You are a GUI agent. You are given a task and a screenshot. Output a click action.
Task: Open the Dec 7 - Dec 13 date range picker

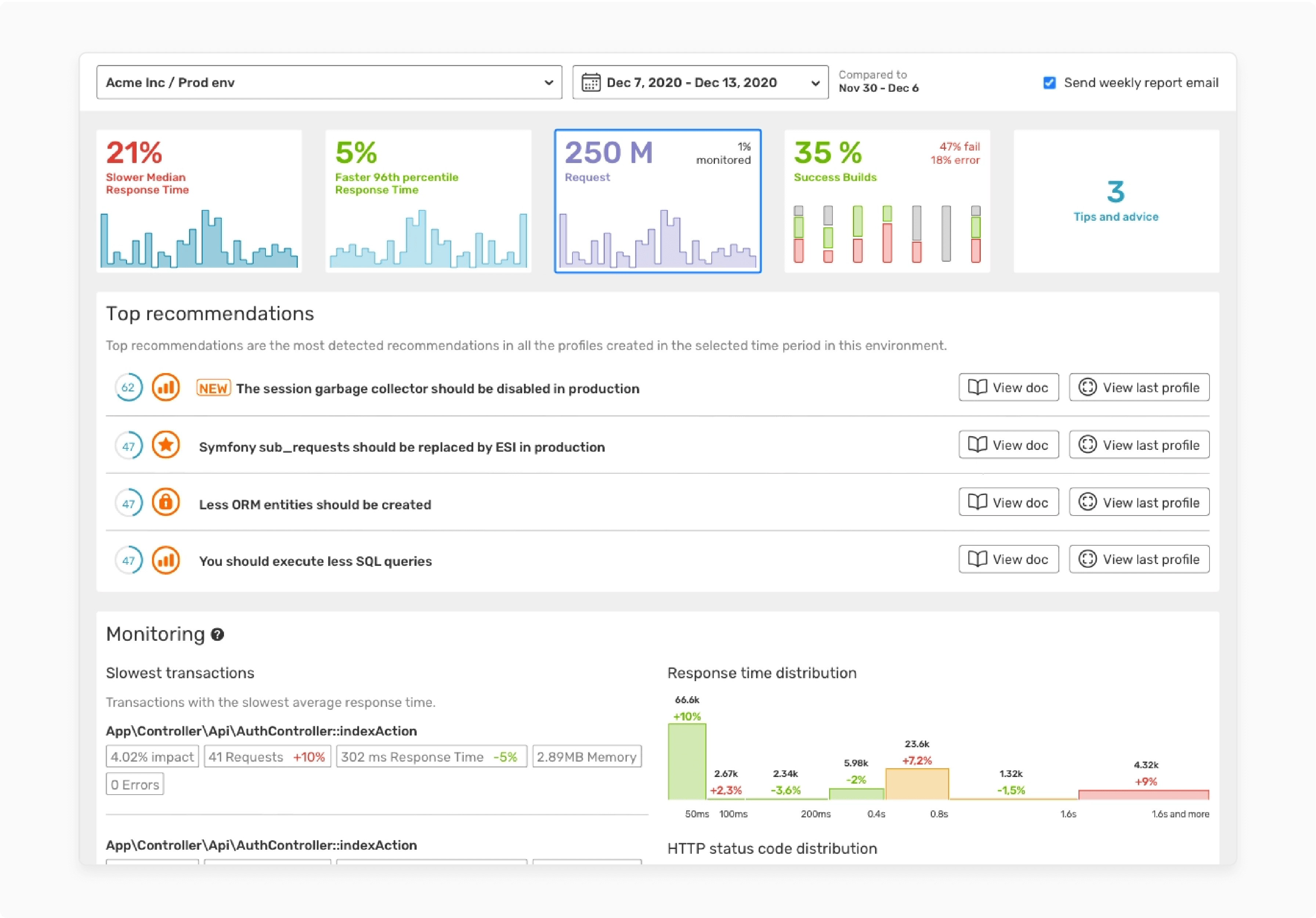click(x=701, y=83)
